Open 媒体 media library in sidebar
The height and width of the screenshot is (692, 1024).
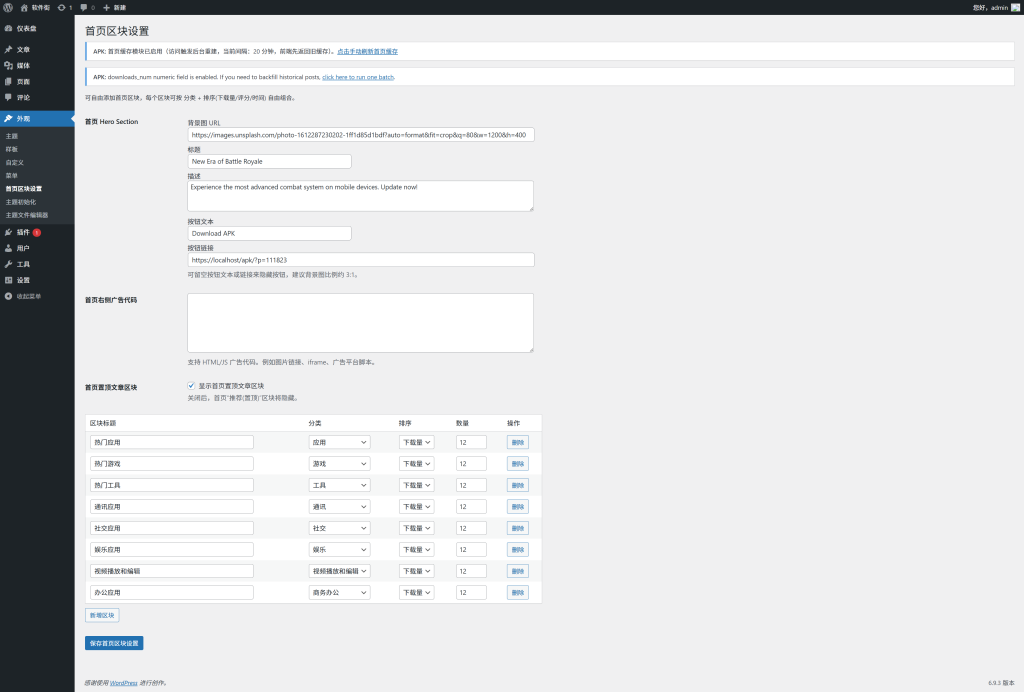(x=23, y=65)
